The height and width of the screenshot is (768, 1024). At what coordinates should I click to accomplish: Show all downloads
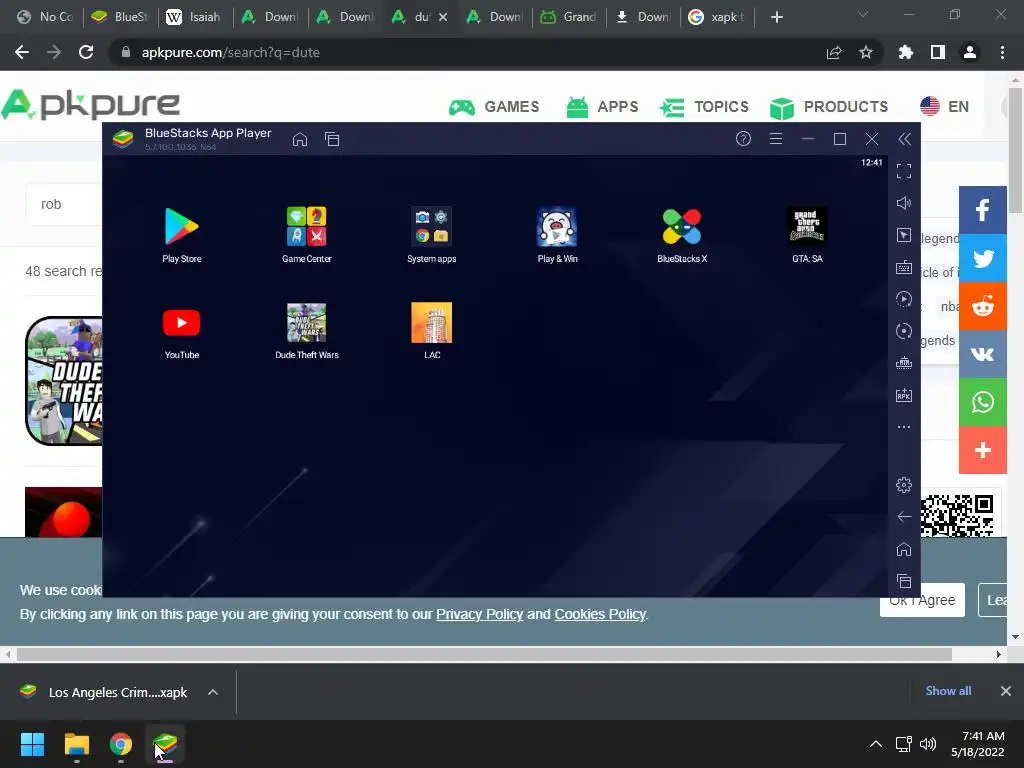pyautogui.click(x=948, y=691)
